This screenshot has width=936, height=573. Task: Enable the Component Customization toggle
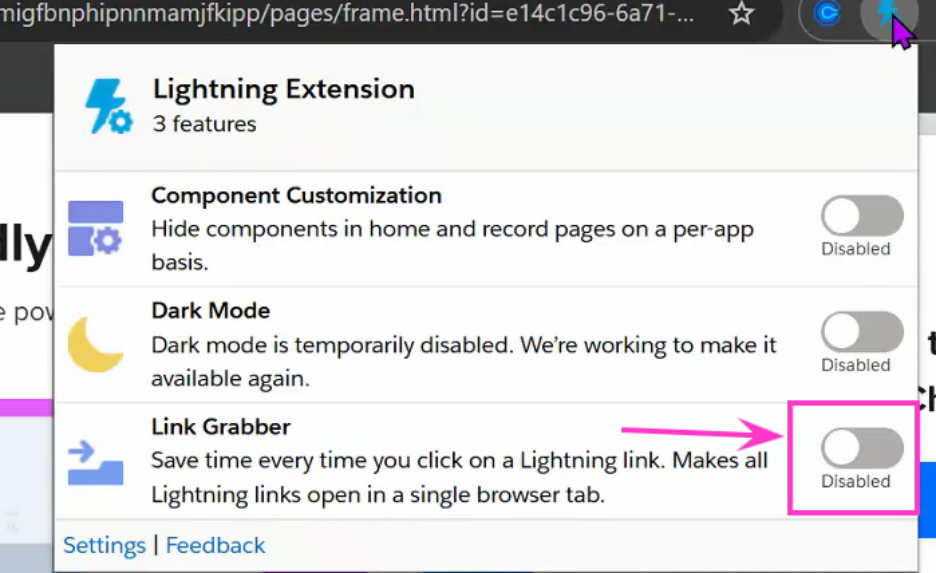click(862, 215)
